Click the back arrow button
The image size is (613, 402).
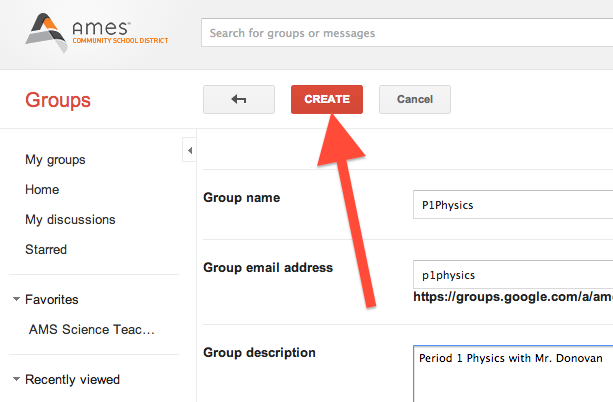click(x=238, y=99)
